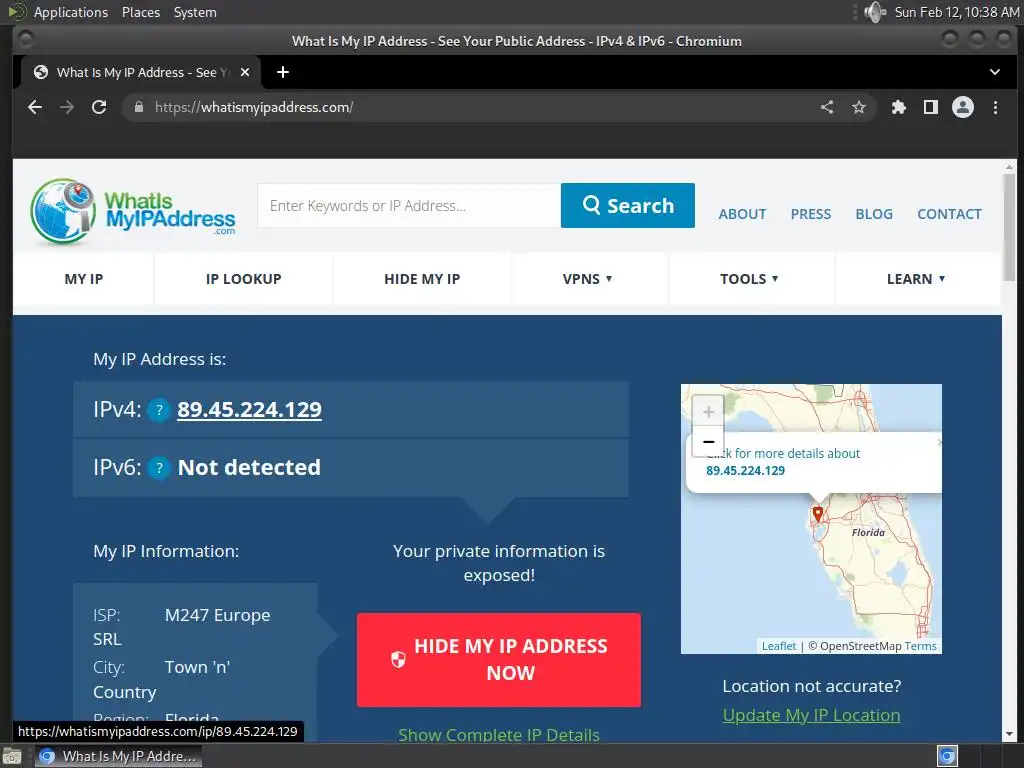Viewport: 1024px width, 768px height.
Task: Click the scroll down arrow of scrollbar
Action: click(x=1010, y=735)
